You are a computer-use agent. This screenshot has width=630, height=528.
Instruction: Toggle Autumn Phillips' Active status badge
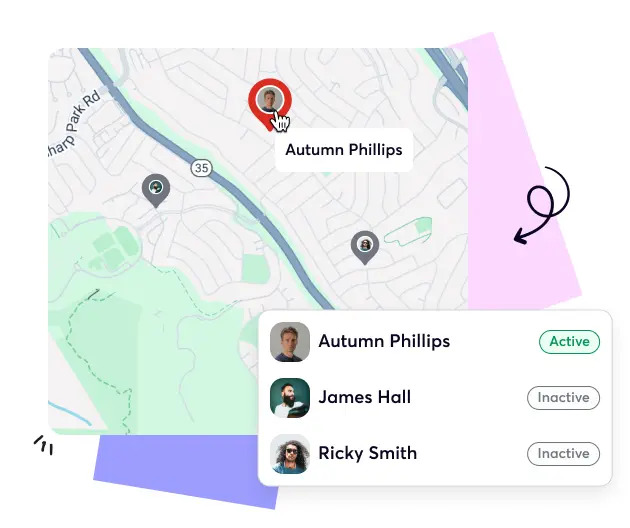[x=569, y=342]
